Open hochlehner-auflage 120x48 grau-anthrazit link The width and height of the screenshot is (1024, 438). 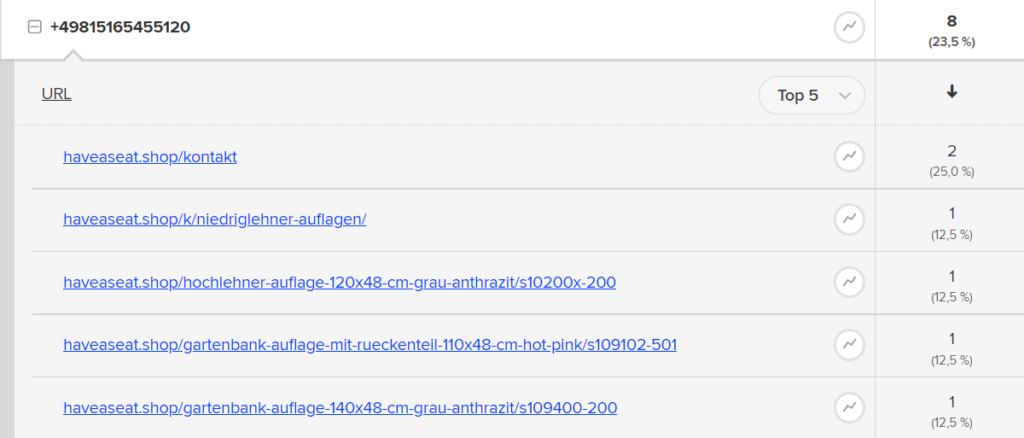(340, 283)
